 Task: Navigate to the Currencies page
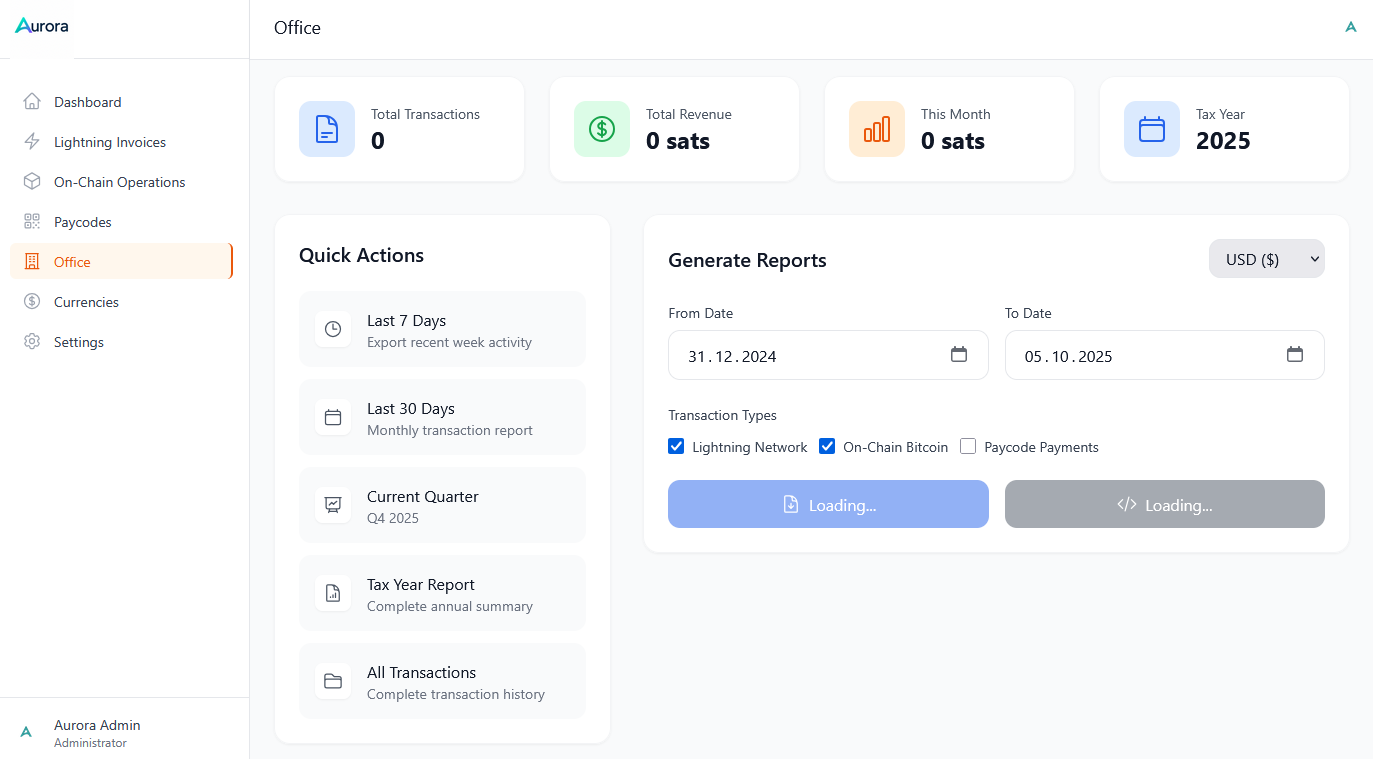pyautogui.click(x=85, y=301)
